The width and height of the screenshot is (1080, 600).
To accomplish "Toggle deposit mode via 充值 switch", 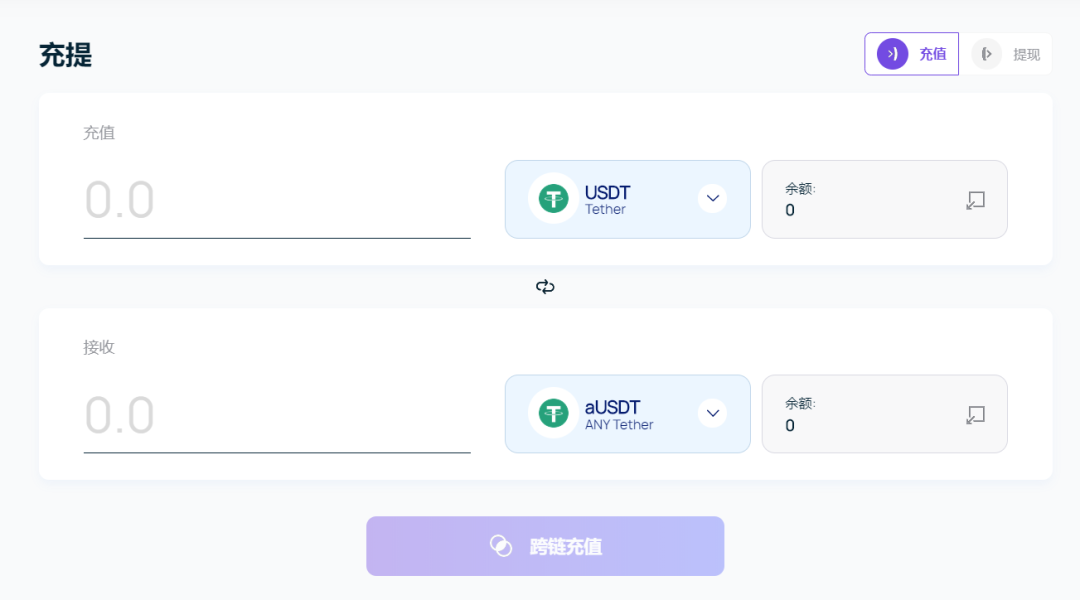I will tap(911, 53).
